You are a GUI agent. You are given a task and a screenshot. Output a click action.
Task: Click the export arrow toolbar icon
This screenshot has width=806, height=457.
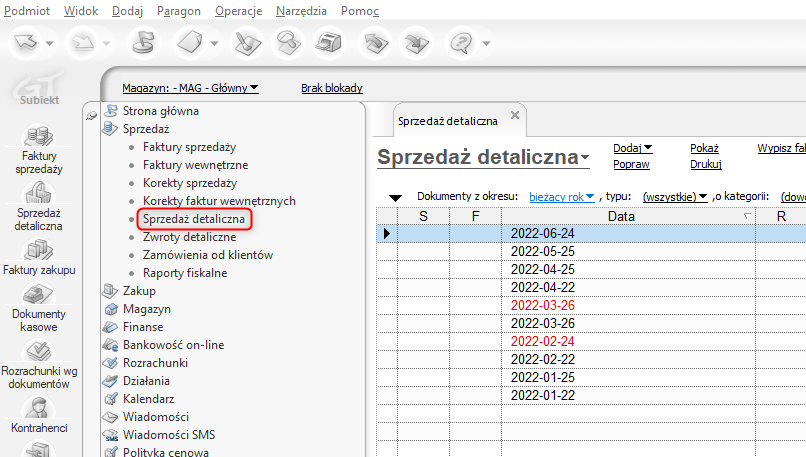pos(417,43)
